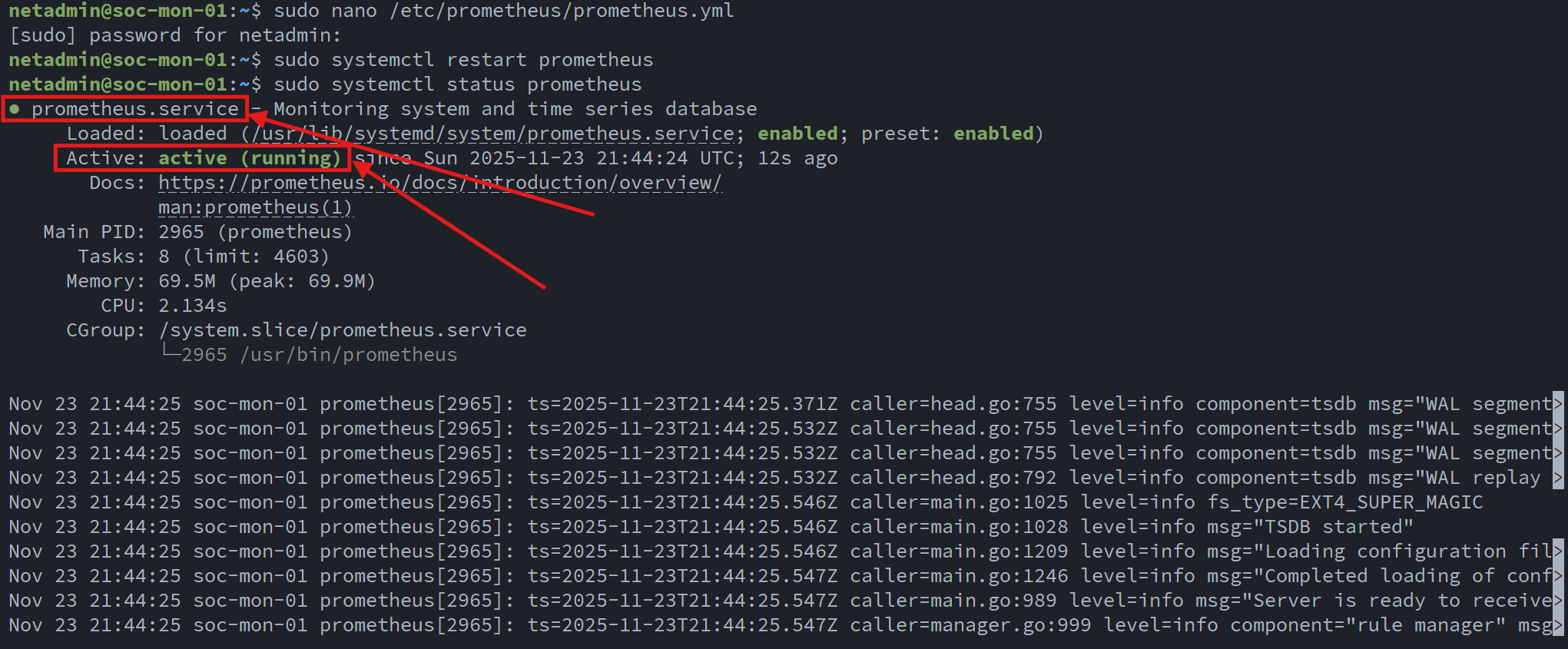Viewport: 1568px width, 649px height.
Task: Click the tree branch glyph before 2965 /usr/bin/prometheus
Action: click(x=170, y=353)
